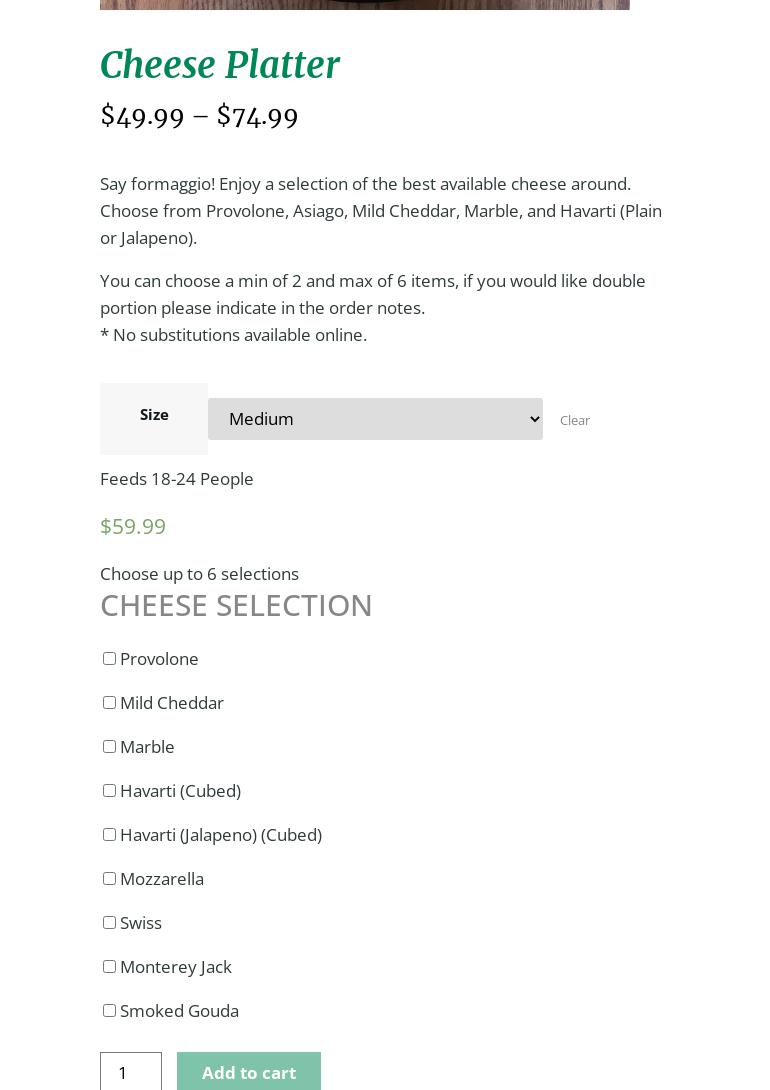
Task: Click the Cheese Platter product image
Action: point(365,4)
